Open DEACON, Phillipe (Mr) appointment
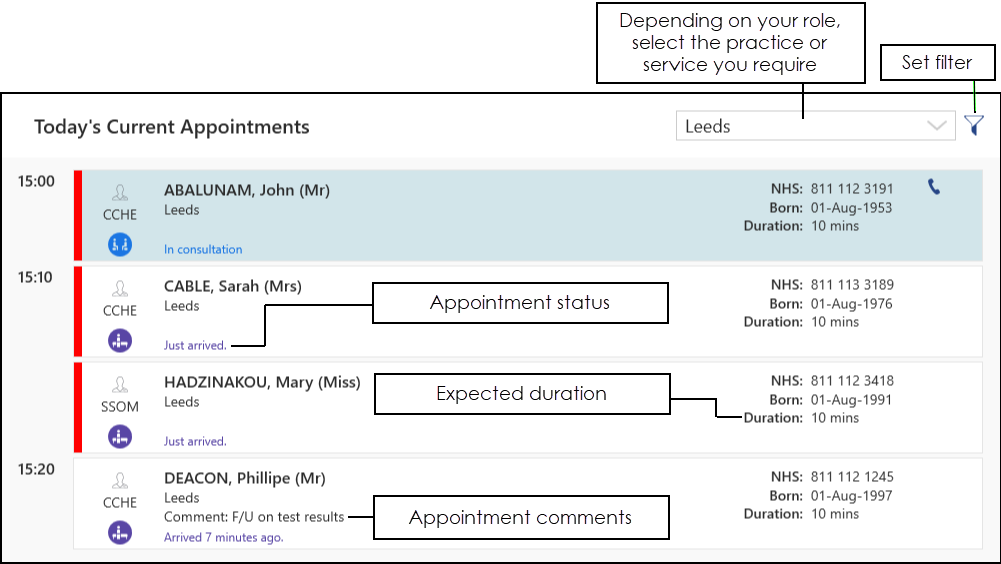Image resolution: width=1001 pixels, height=564 pixels. [x=244, y=478]
